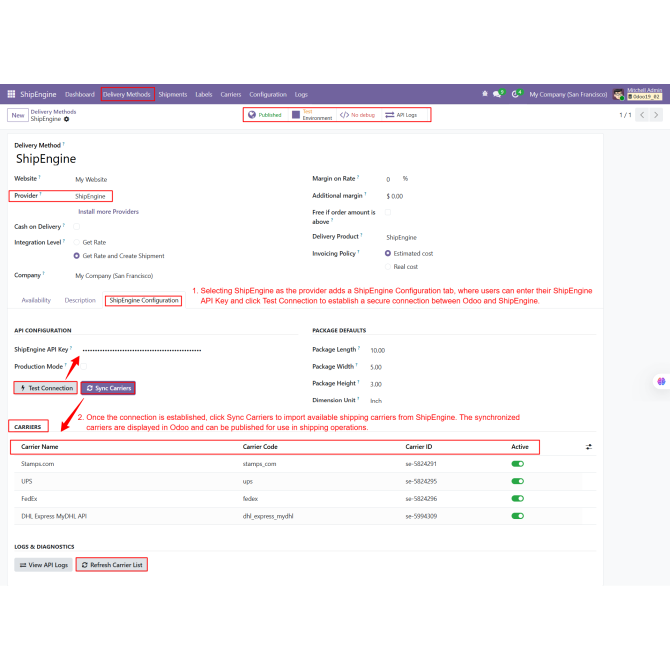
Task: Open the activities clock icon
Action: (x=516, y=94)
